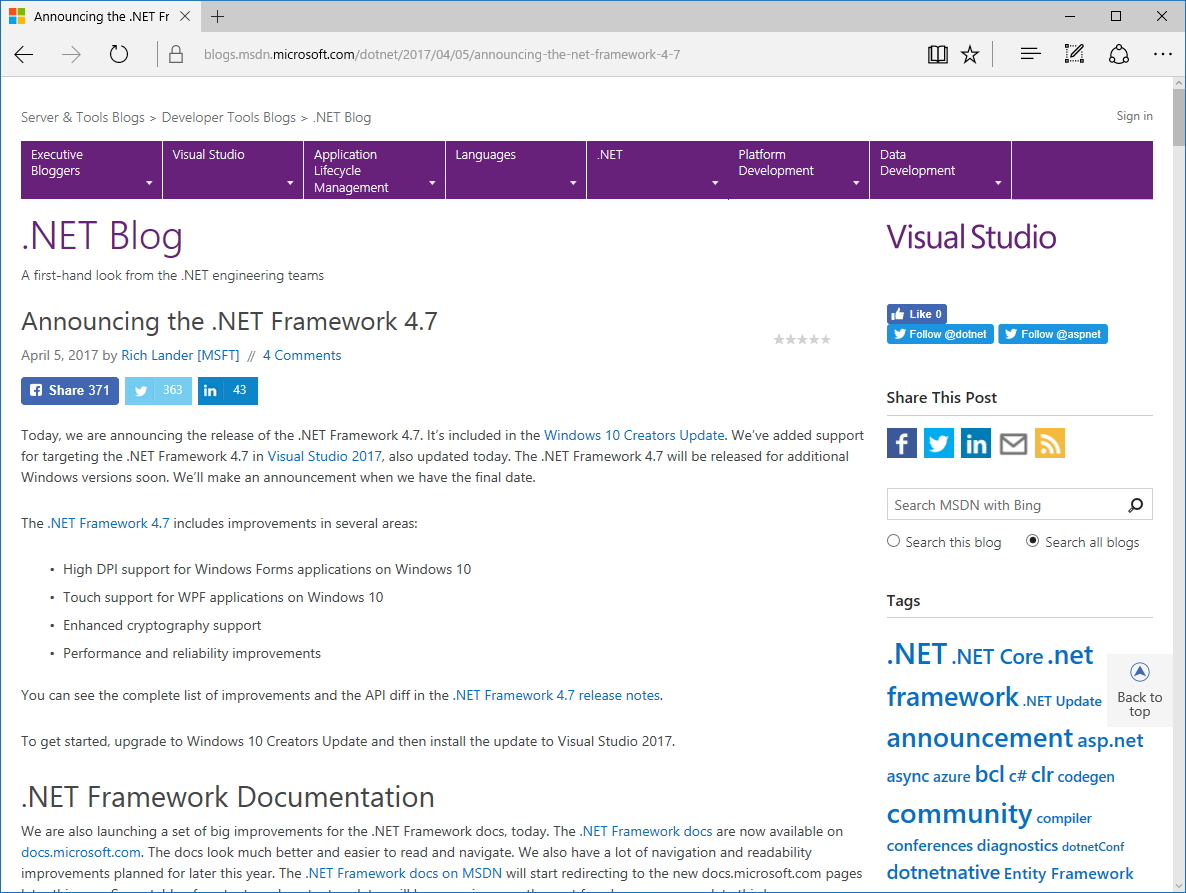Follow @dotnet on Twitter
Viewport: 1186px width, 893px height.
click(x=940, y=334)
